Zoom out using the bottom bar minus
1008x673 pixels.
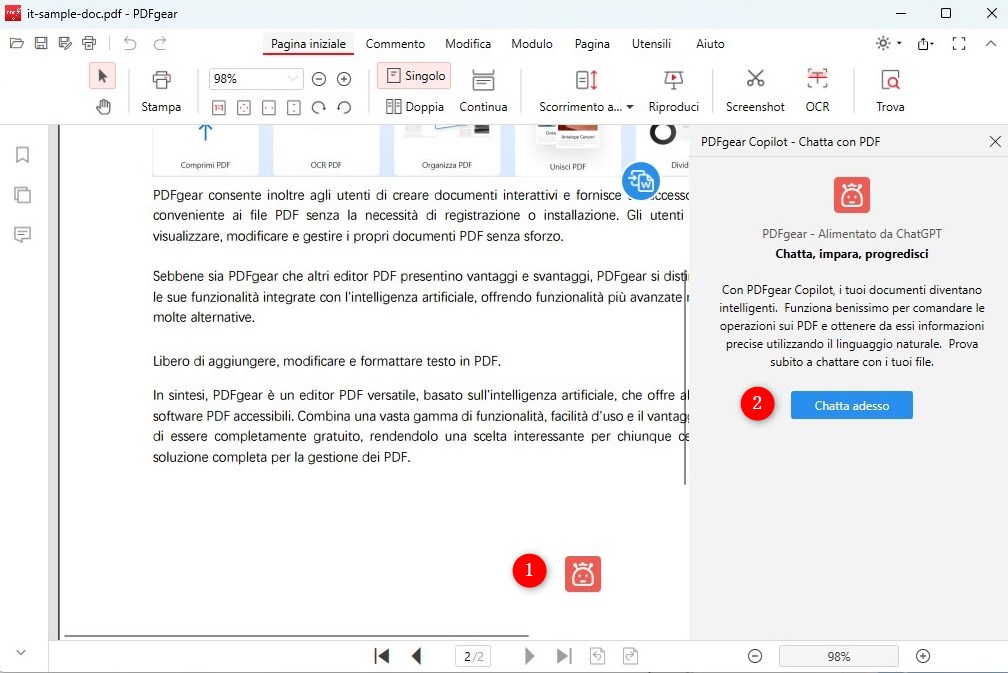click(x=755, y=656)
